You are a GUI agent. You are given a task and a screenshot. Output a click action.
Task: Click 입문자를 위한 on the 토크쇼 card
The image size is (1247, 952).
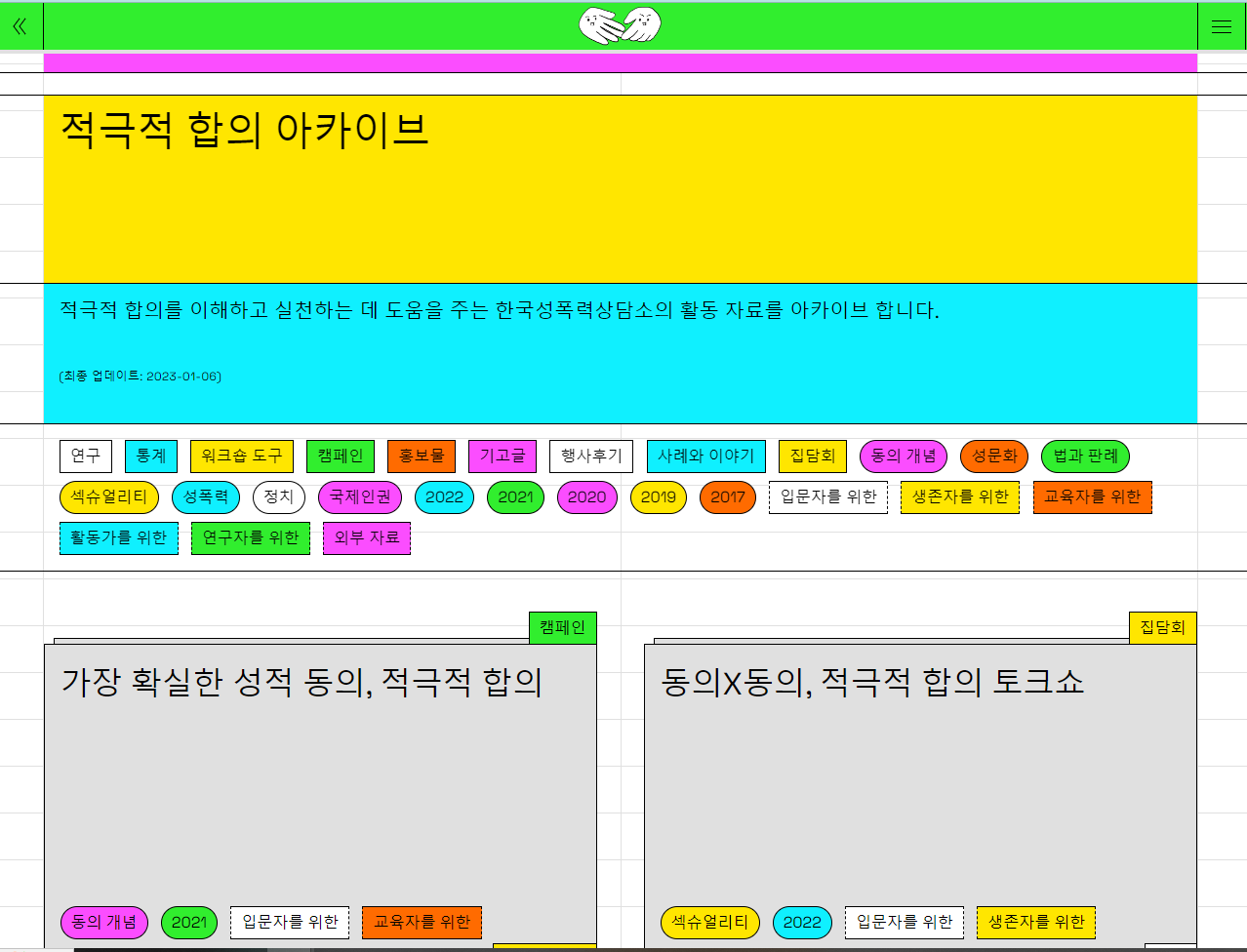click(905, 923)
